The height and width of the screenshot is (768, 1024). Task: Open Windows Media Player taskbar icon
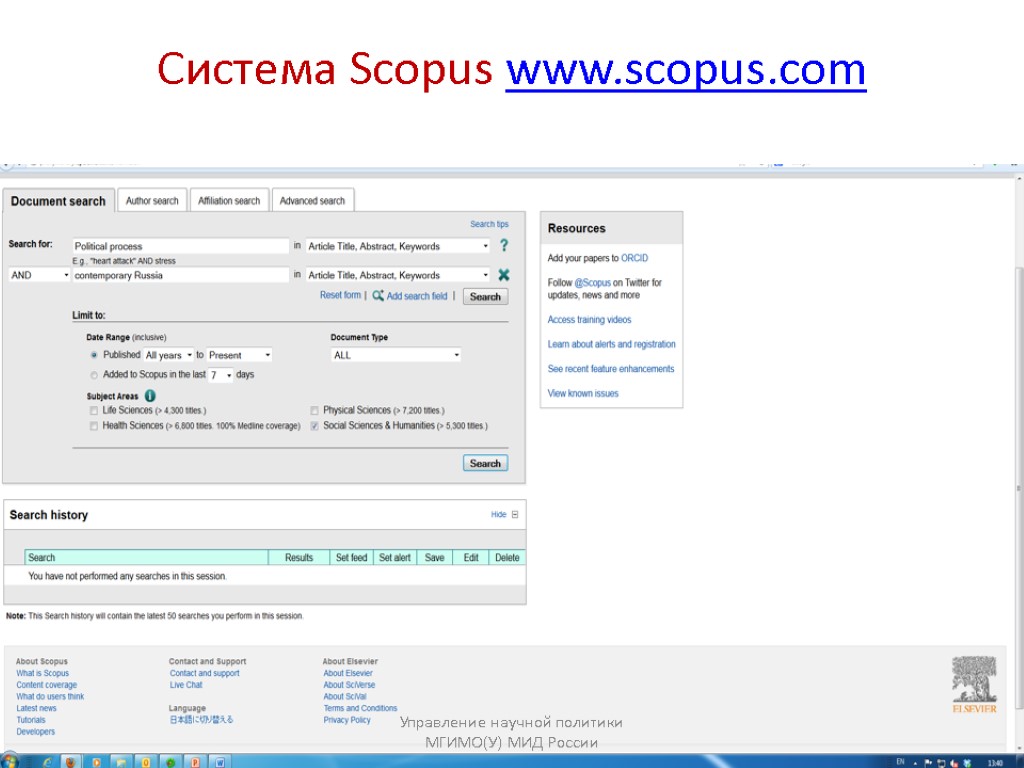point(96,762)
